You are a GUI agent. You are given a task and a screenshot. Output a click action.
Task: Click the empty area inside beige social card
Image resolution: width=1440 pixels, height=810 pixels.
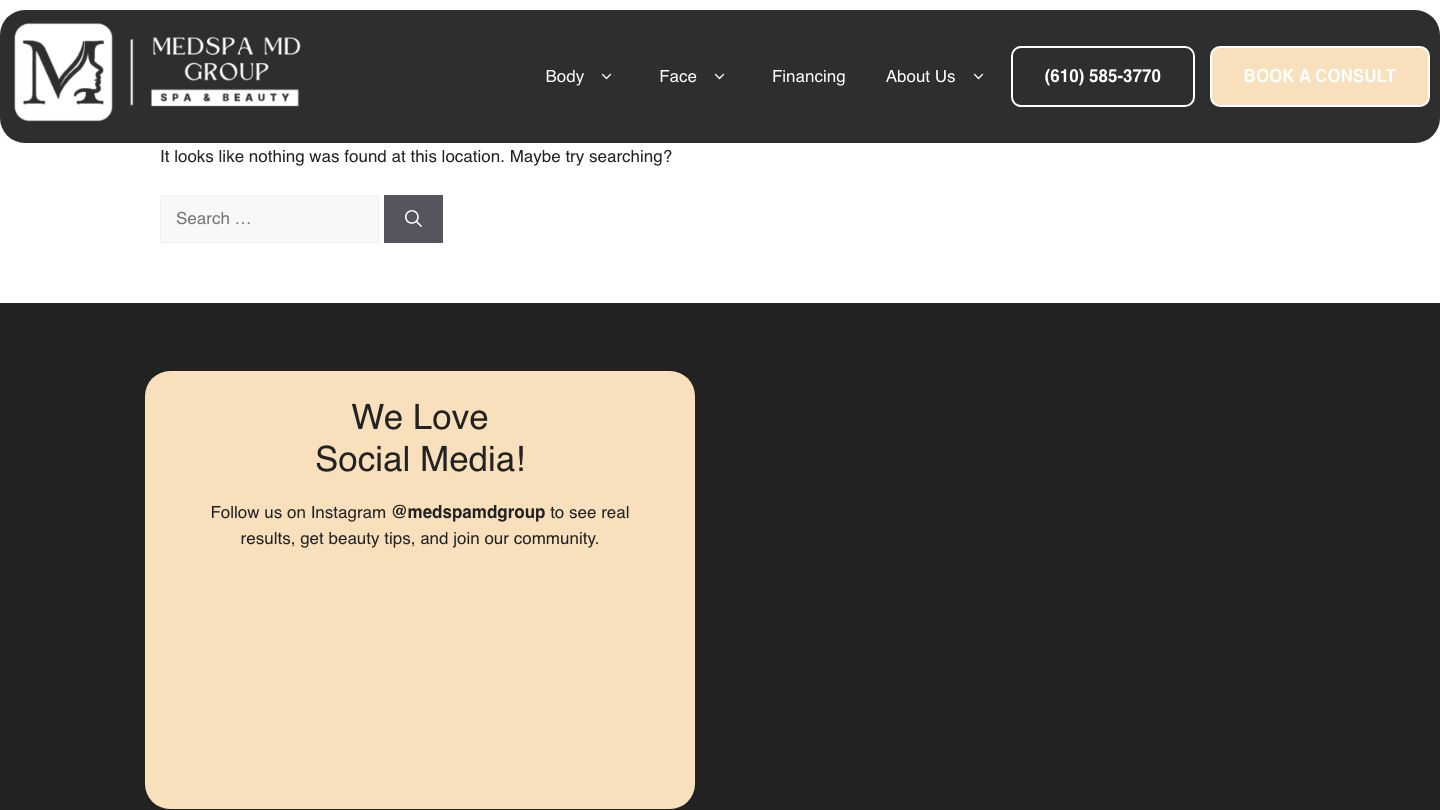pos(420,680)
